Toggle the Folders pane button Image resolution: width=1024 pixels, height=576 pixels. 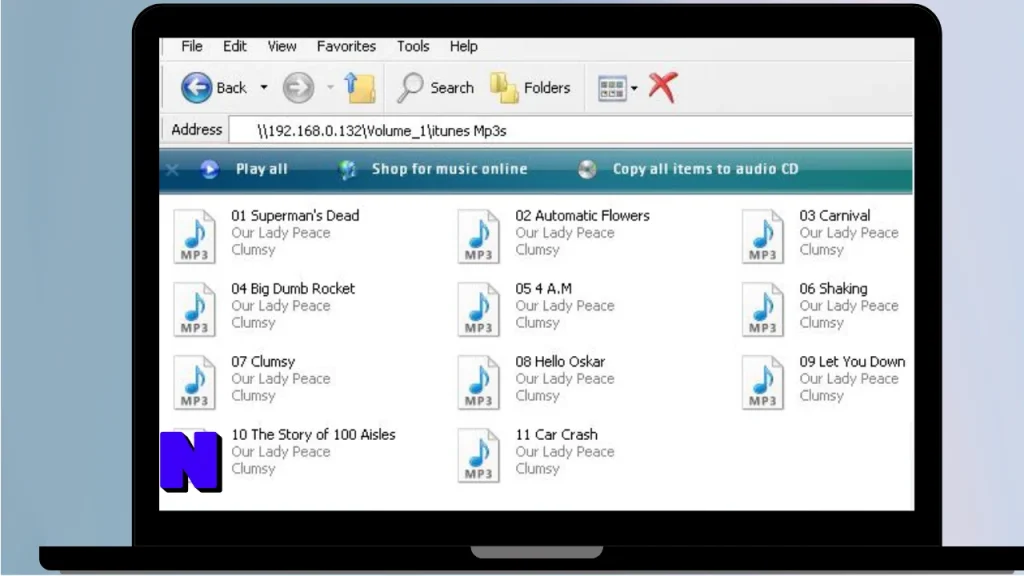coord(530,88)
